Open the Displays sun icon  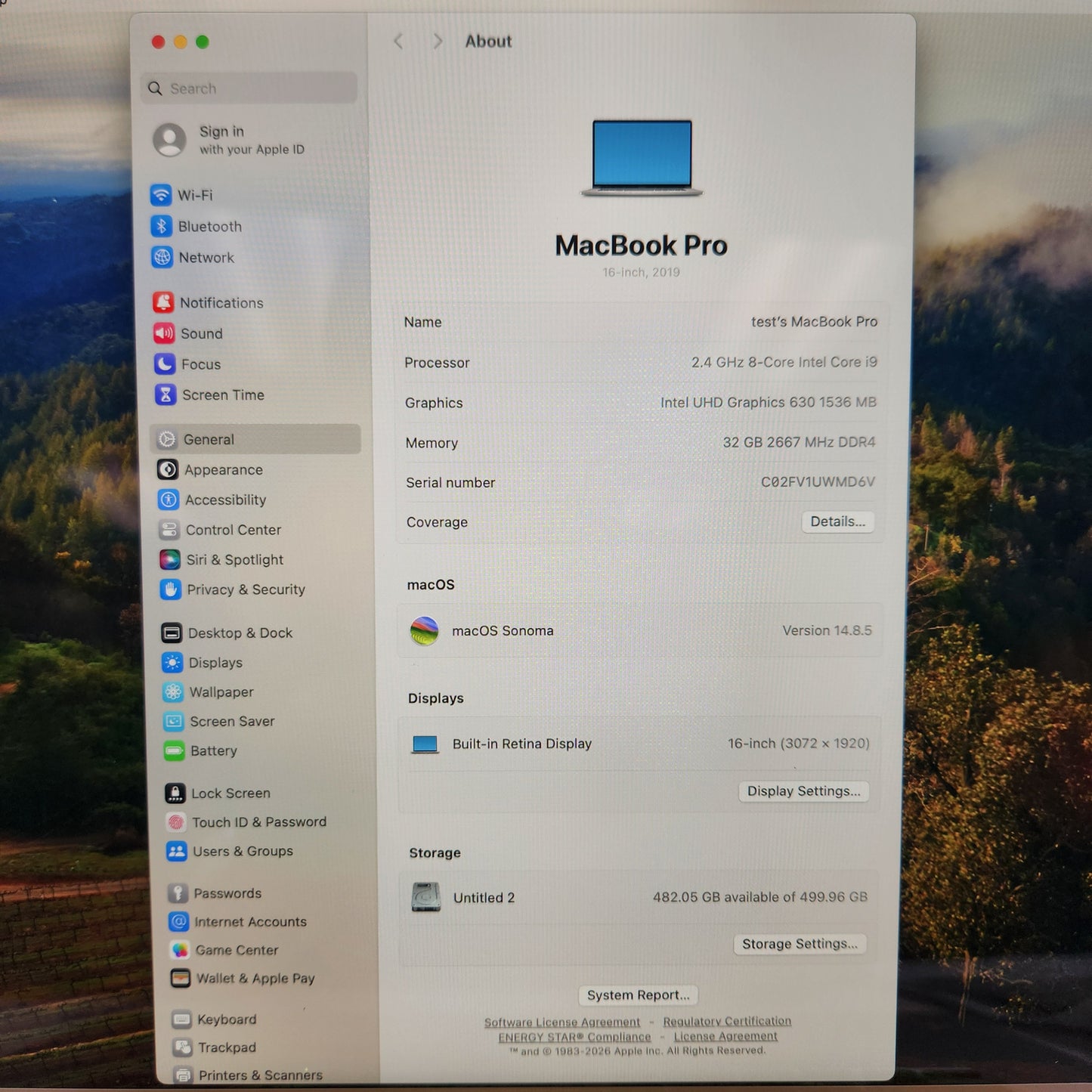tap(172, 663)
